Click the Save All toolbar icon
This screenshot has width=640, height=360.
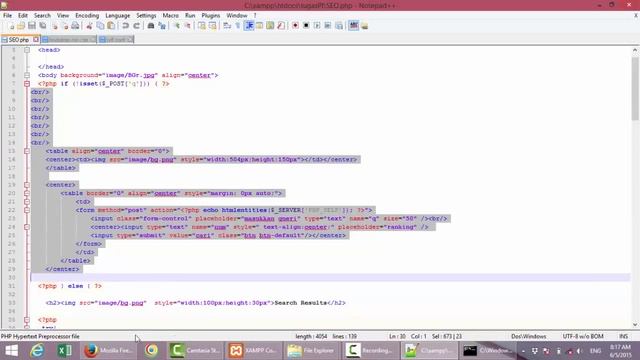coord(42,26)
